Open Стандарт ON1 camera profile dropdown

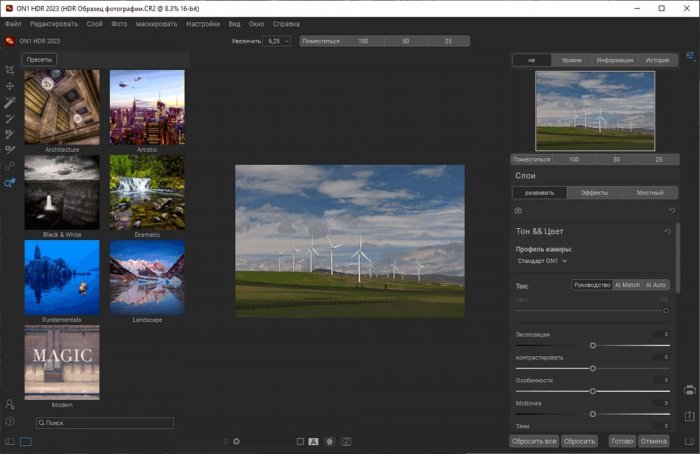[x=542, y=261]
